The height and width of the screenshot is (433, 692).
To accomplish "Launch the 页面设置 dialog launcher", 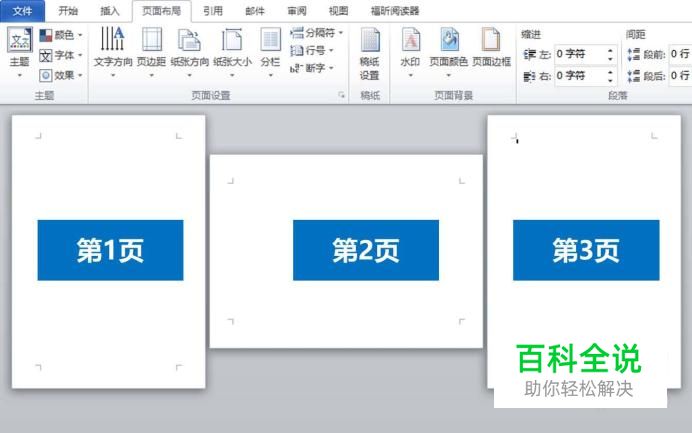I will [x=341, y=95].
